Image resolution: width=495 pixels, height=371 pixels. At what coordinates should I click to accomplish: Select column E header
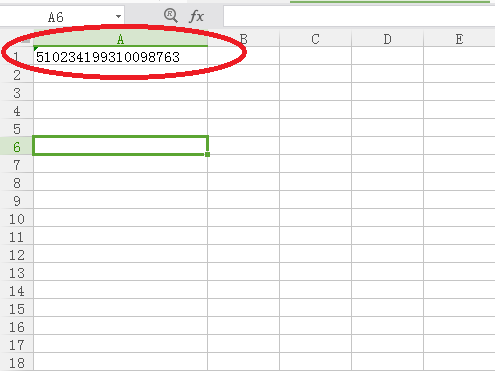click(x=459, y=39)
